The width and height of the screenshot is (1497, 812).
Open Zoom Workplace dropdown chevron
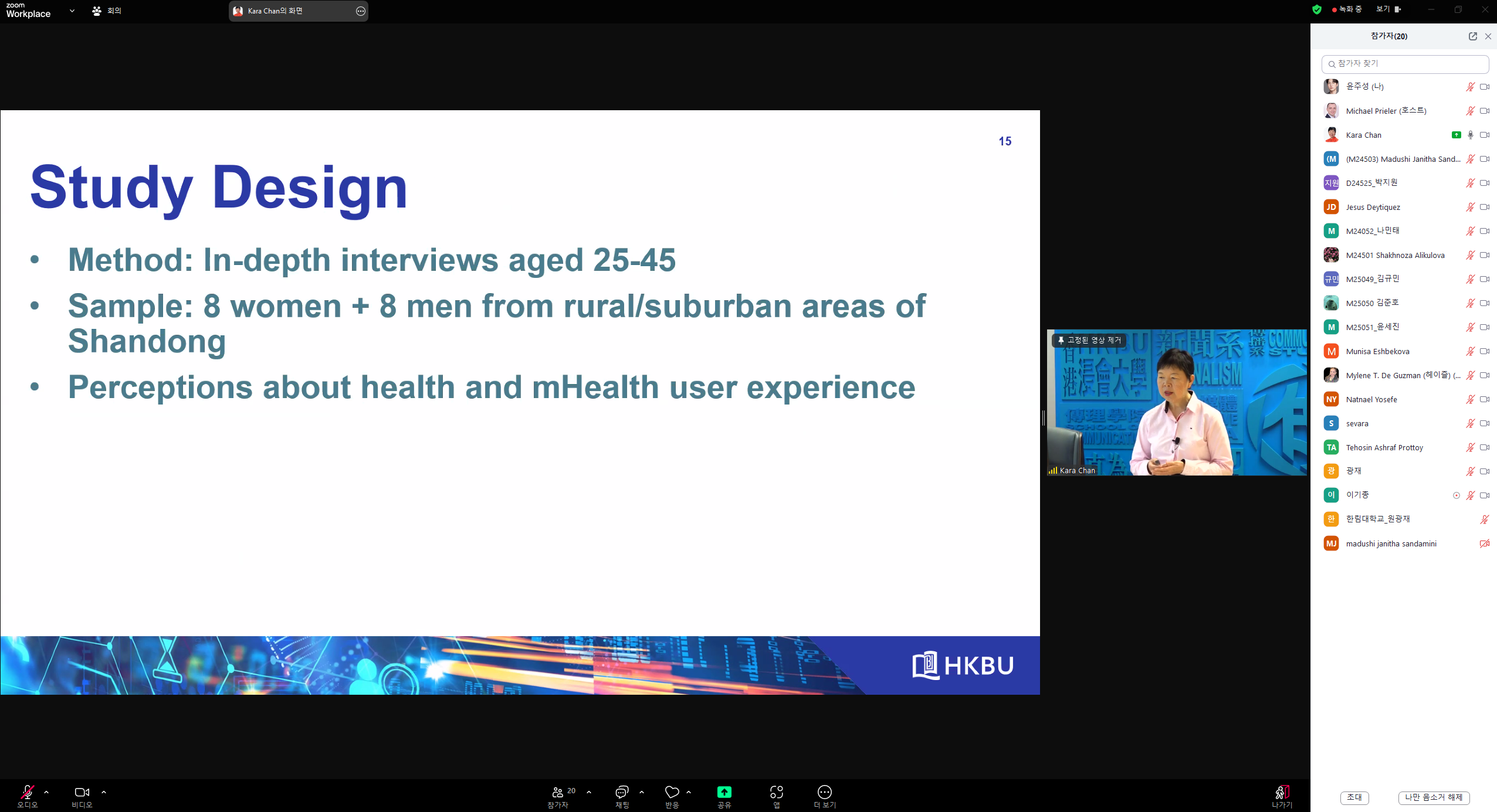click(x=72, y=11)
